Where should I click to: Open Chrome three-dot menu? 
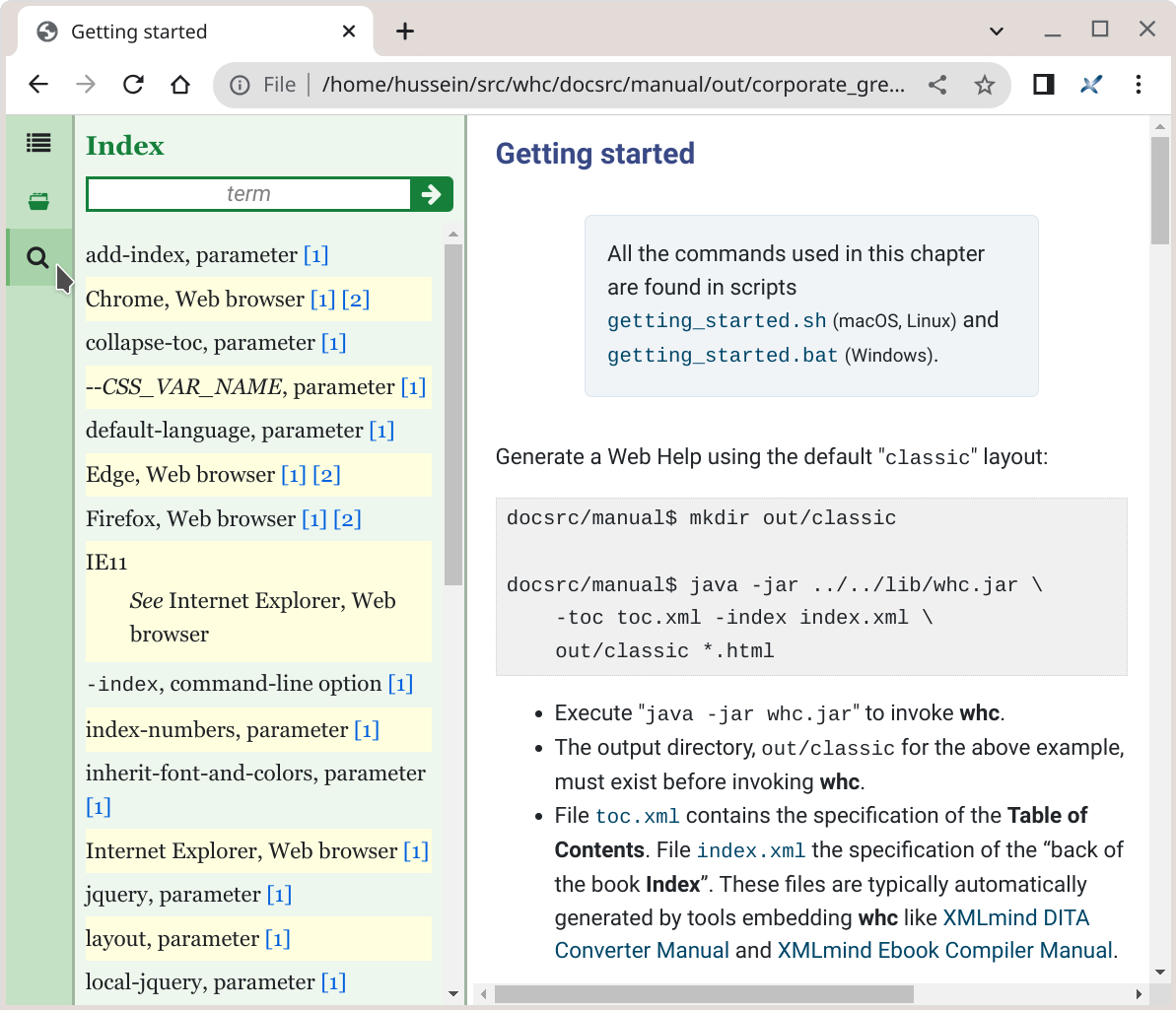1139,85
